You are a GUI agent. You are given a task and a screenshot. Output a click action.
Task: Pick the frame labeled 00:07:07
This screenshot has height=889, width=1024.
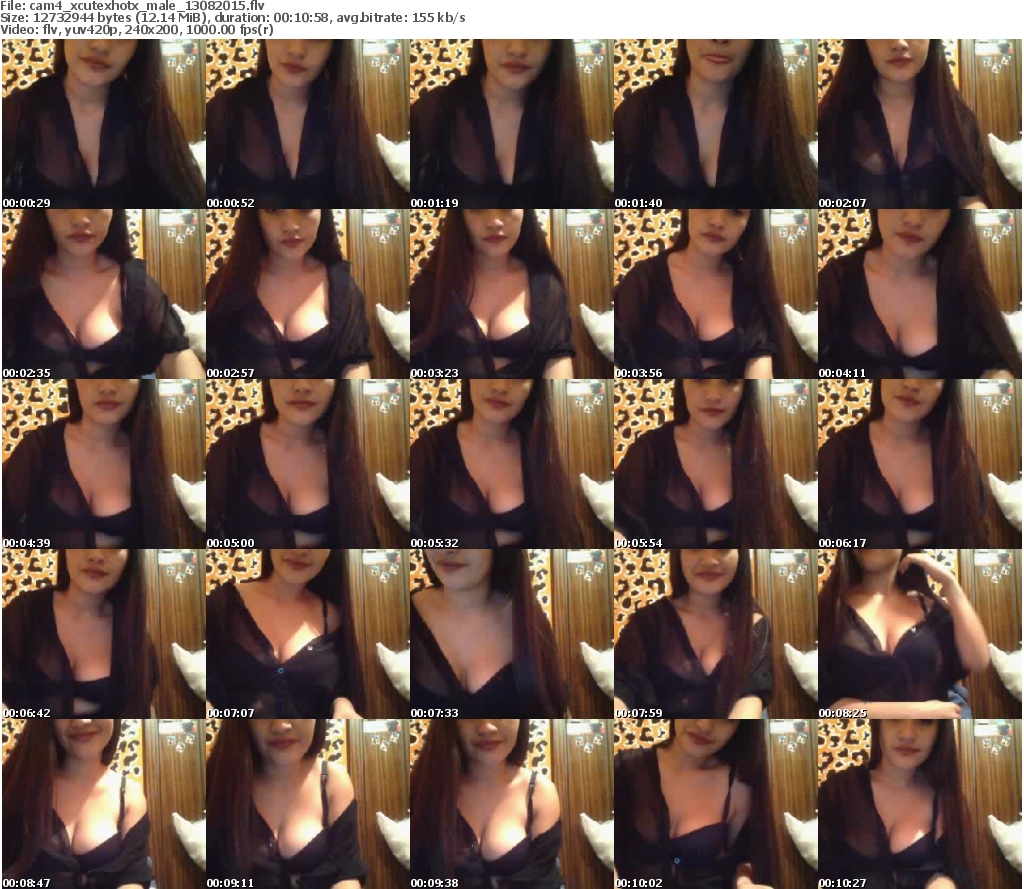(308, 634)
